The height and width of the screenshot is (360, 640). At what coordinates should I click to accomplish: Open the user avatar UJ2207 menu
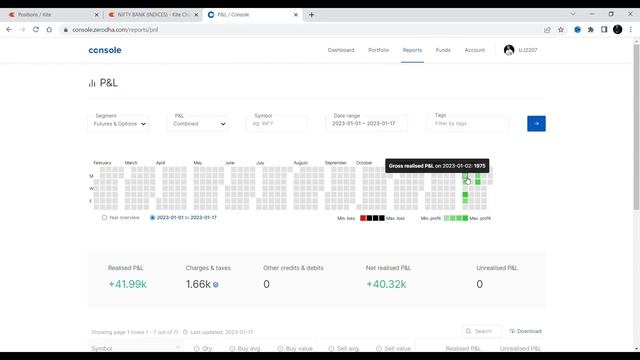[509, 50]
